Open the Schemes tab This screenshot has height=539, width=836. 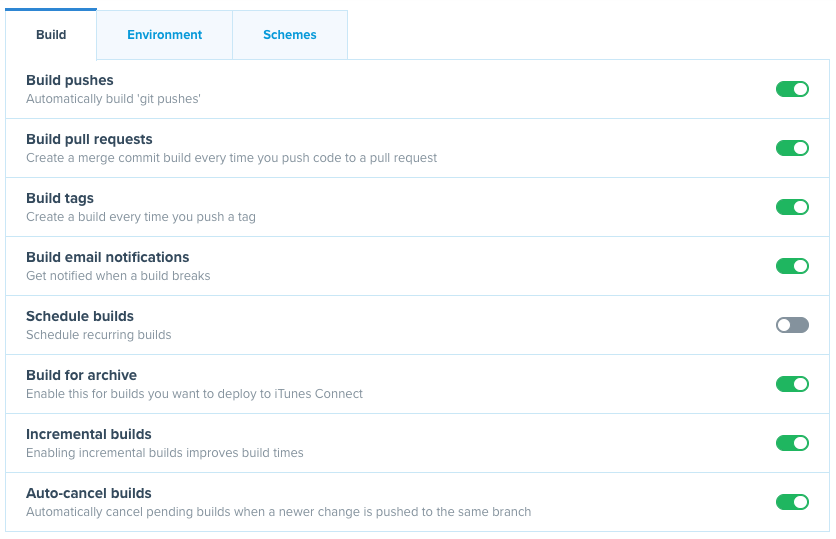290,35
